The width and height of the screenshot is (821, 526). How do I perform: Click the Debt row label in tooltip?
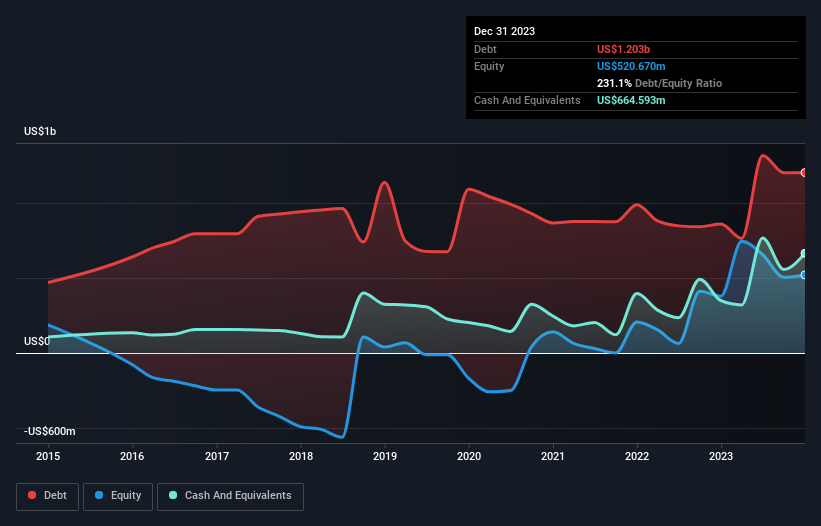coord(485,49)
